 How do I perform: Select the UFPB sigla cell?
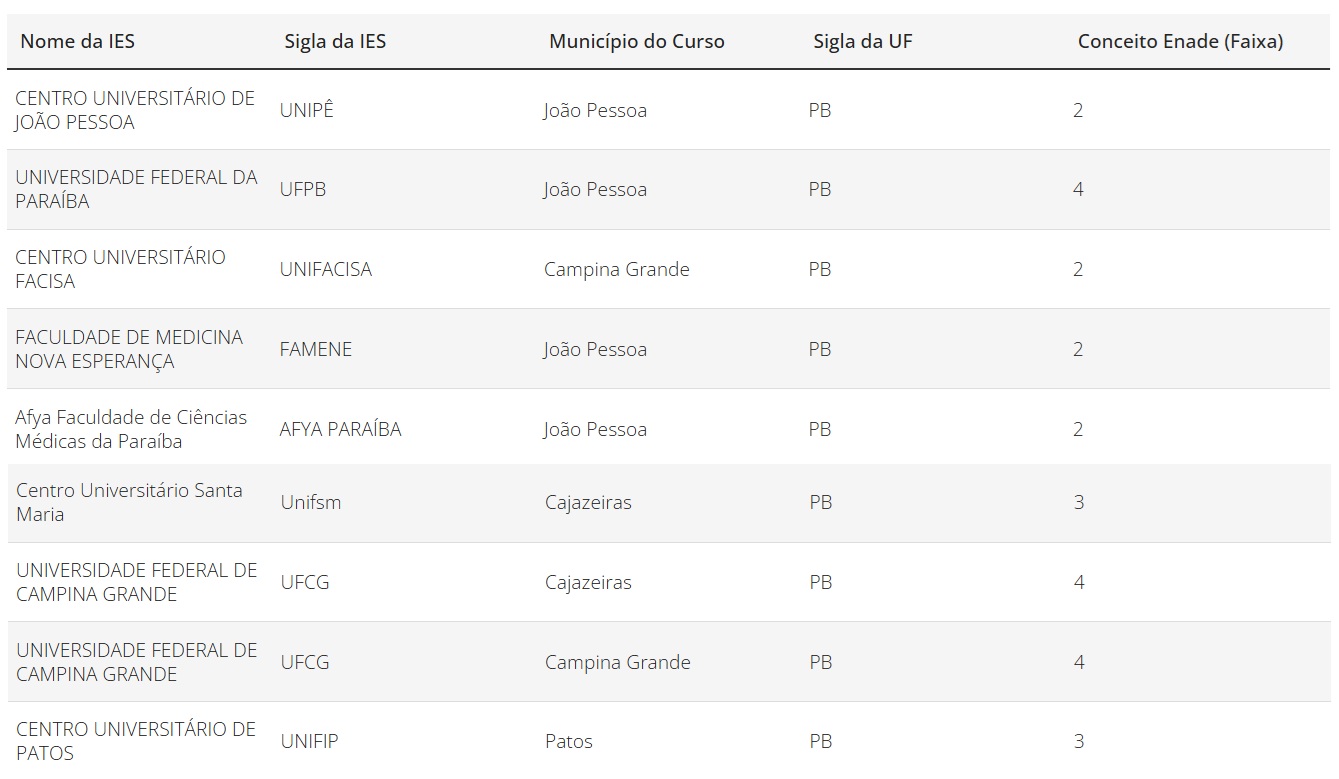303,189
